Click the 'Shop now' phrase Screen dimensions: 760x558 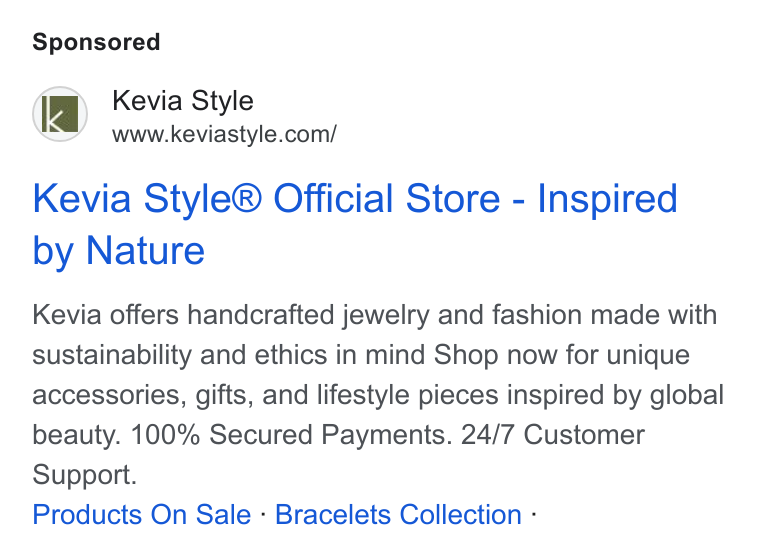495,355
